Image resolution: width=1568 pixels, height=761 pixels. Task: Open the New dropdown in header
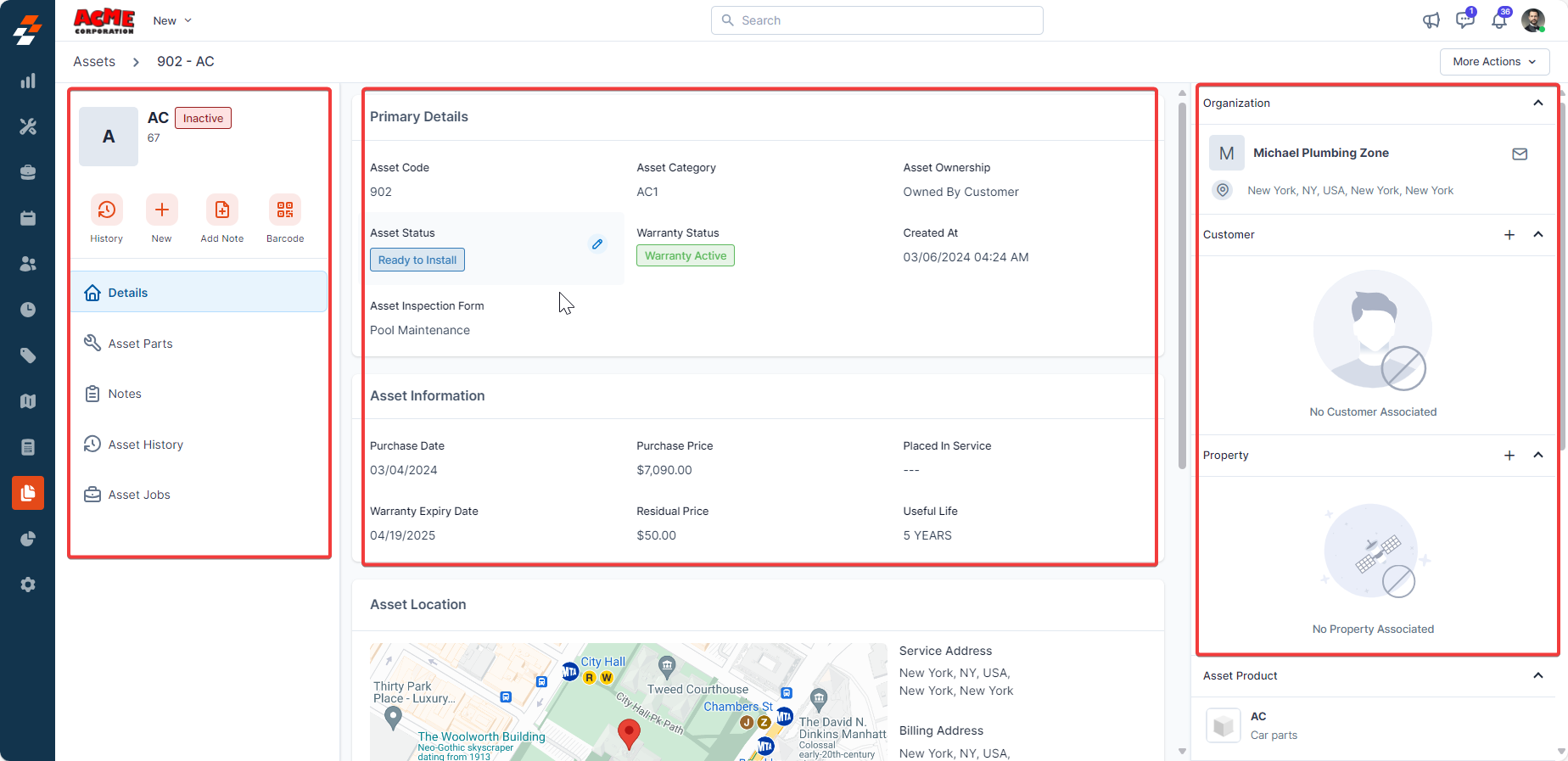click(172, 20)
